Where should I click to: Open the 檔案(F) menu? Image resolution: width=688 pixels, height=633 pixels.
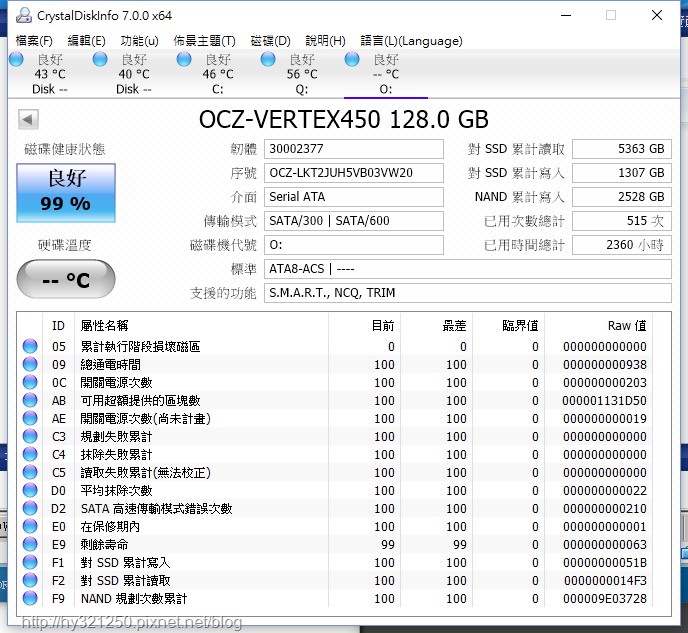click(x=34, y=41)
